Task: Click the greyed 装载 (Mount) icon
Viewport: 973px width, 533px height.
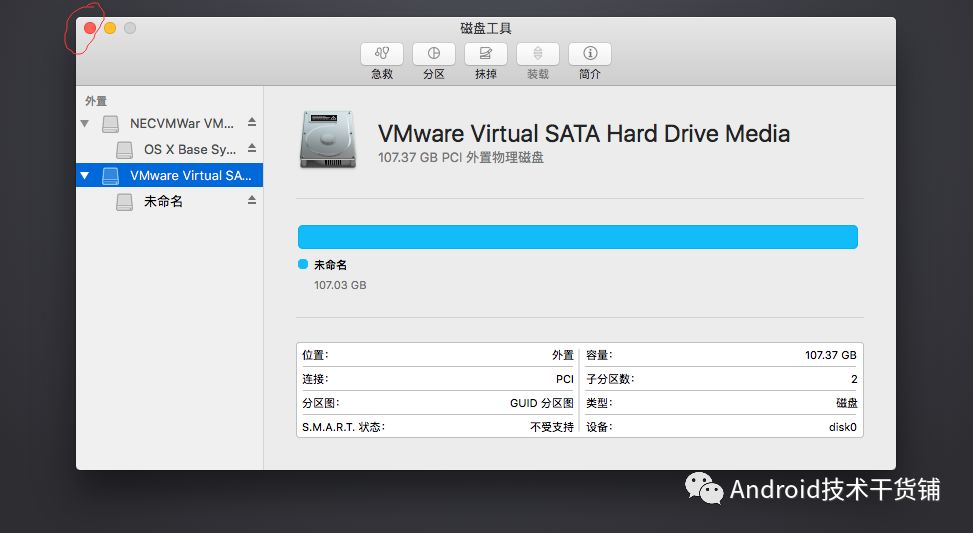Action: click(x=538, y=54)
